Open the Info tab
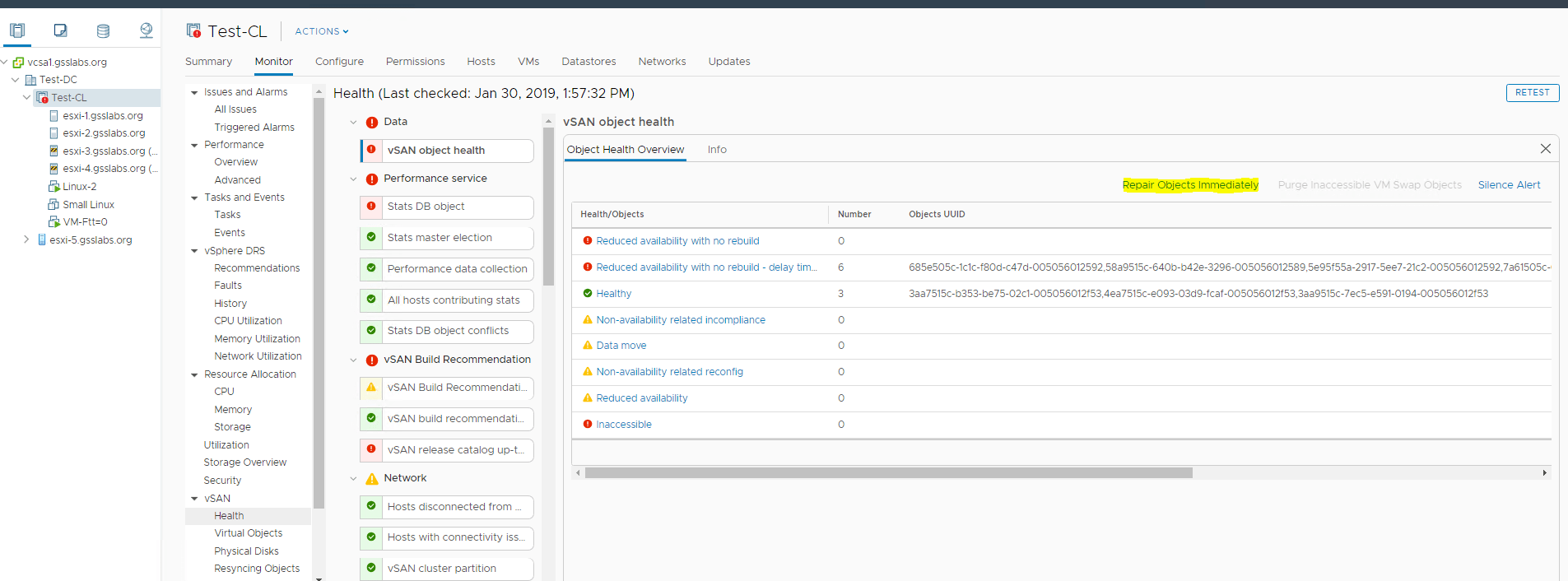 click(x=716, y=150)
